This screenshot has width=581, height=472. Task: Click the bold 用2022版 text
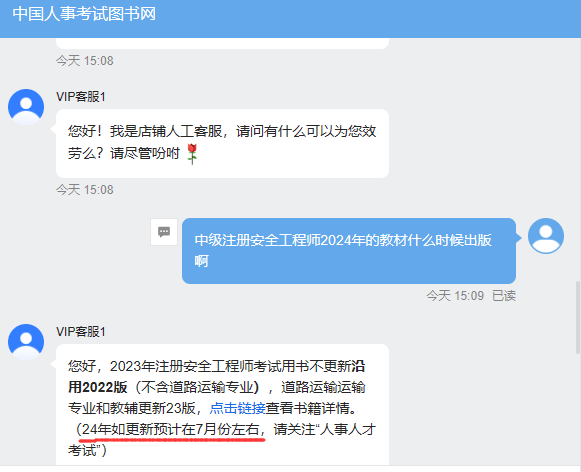pos(98,388)
